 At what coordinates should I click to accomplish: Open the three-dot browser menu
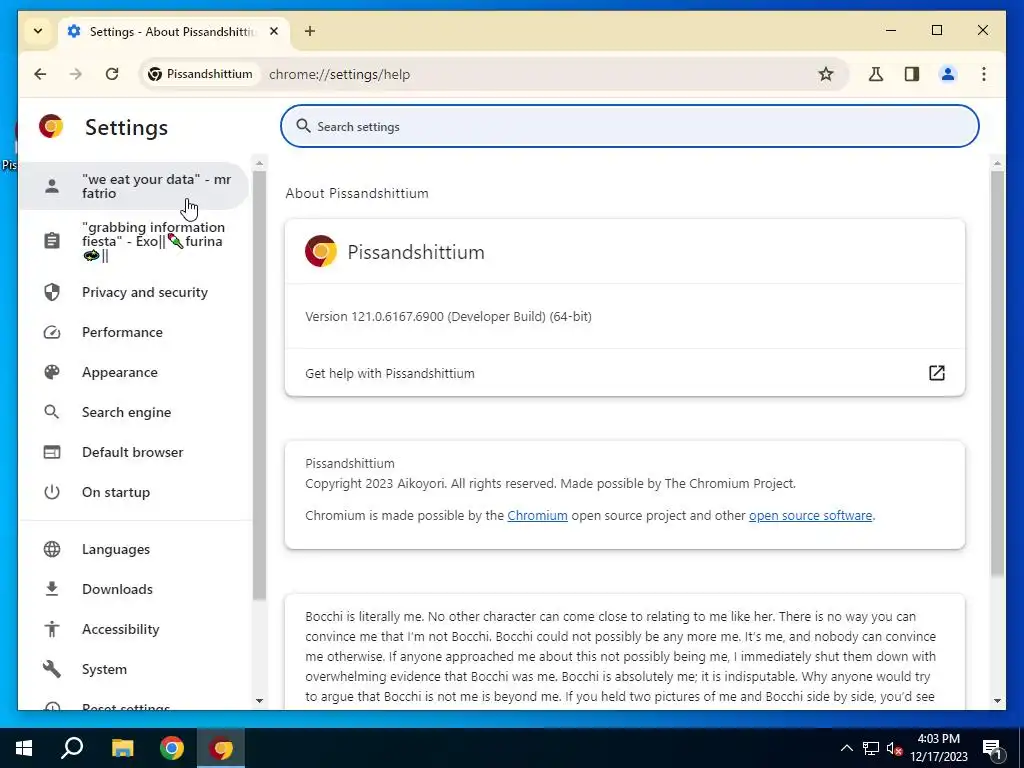pos(984,74)
